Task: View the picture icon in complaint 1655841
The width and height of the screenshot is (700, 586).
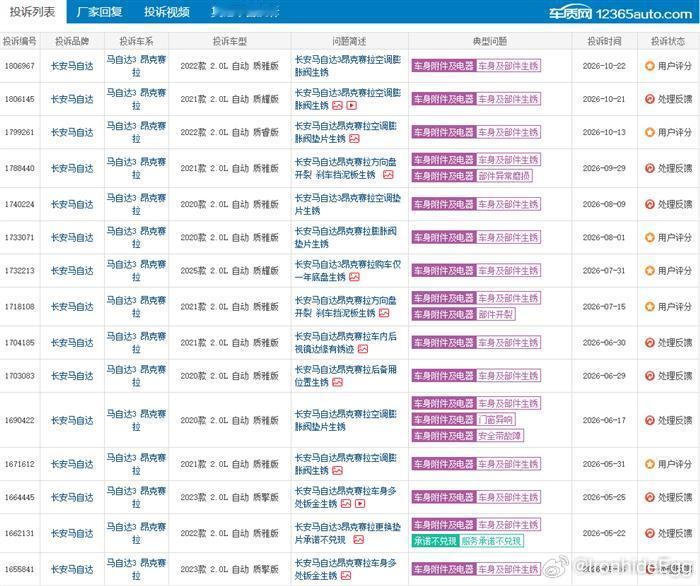Action: 346,576
